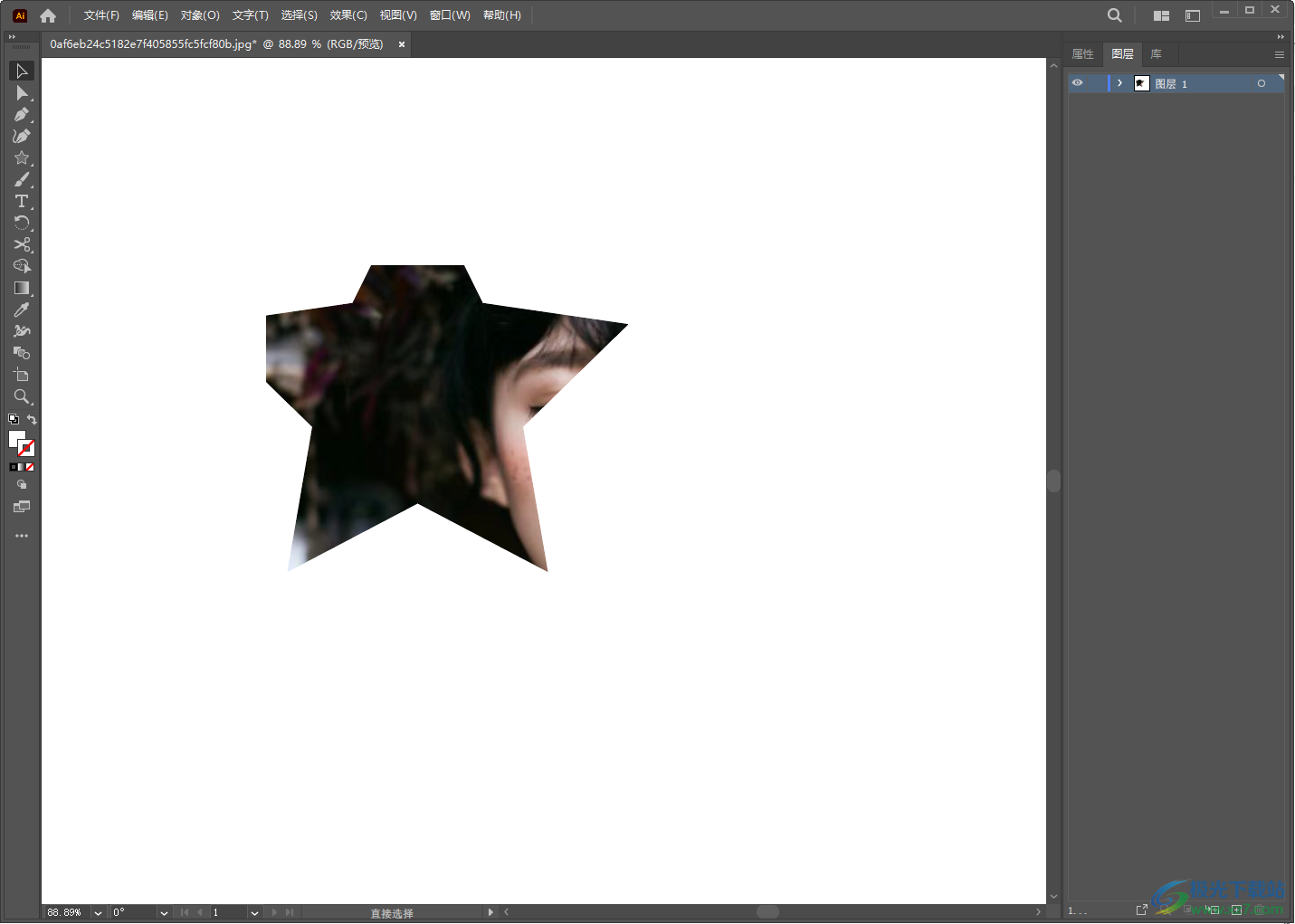Select the Curvature tool

[22, 137]
